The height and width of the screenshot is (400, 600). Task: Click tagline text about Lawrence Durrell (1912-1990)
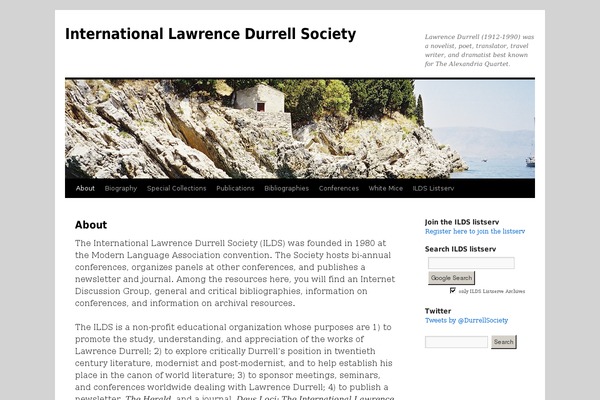(x=479, y=50)
